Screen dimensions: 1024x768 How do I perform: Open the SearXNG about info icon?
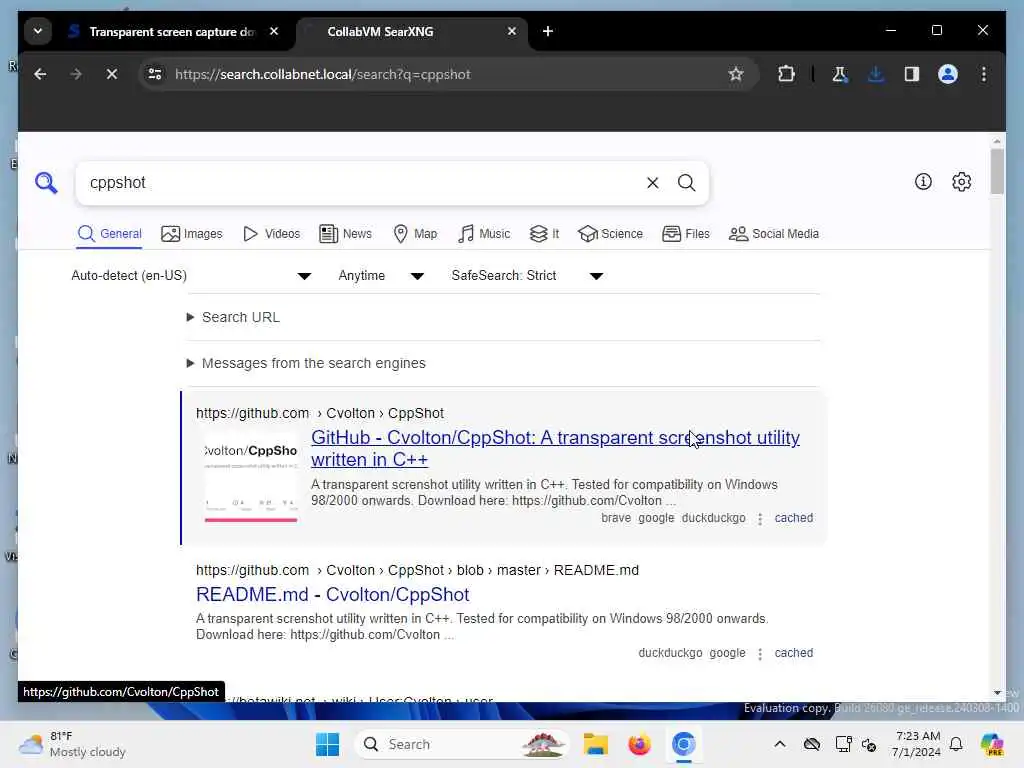[923, 182]
